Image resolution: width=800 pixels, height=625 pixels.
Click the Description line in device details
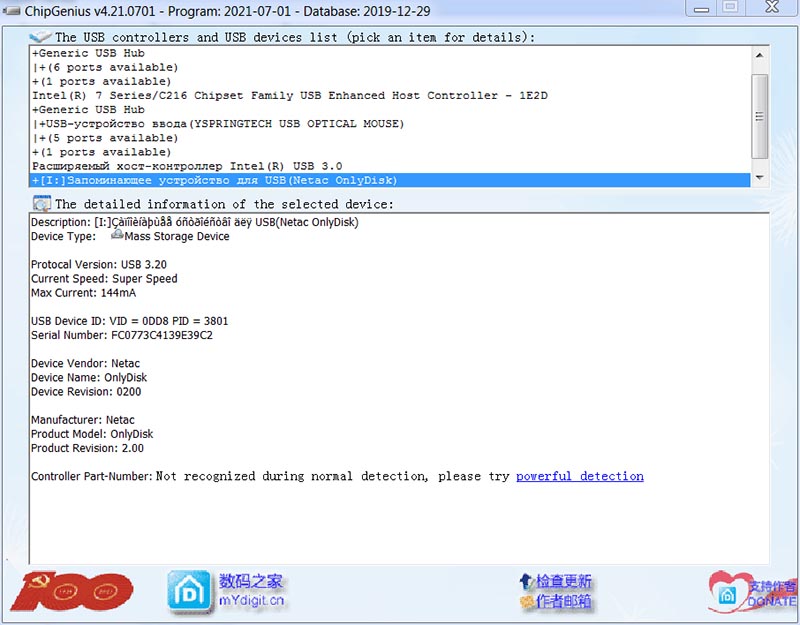pyautogui.click(x=195, y=222)
